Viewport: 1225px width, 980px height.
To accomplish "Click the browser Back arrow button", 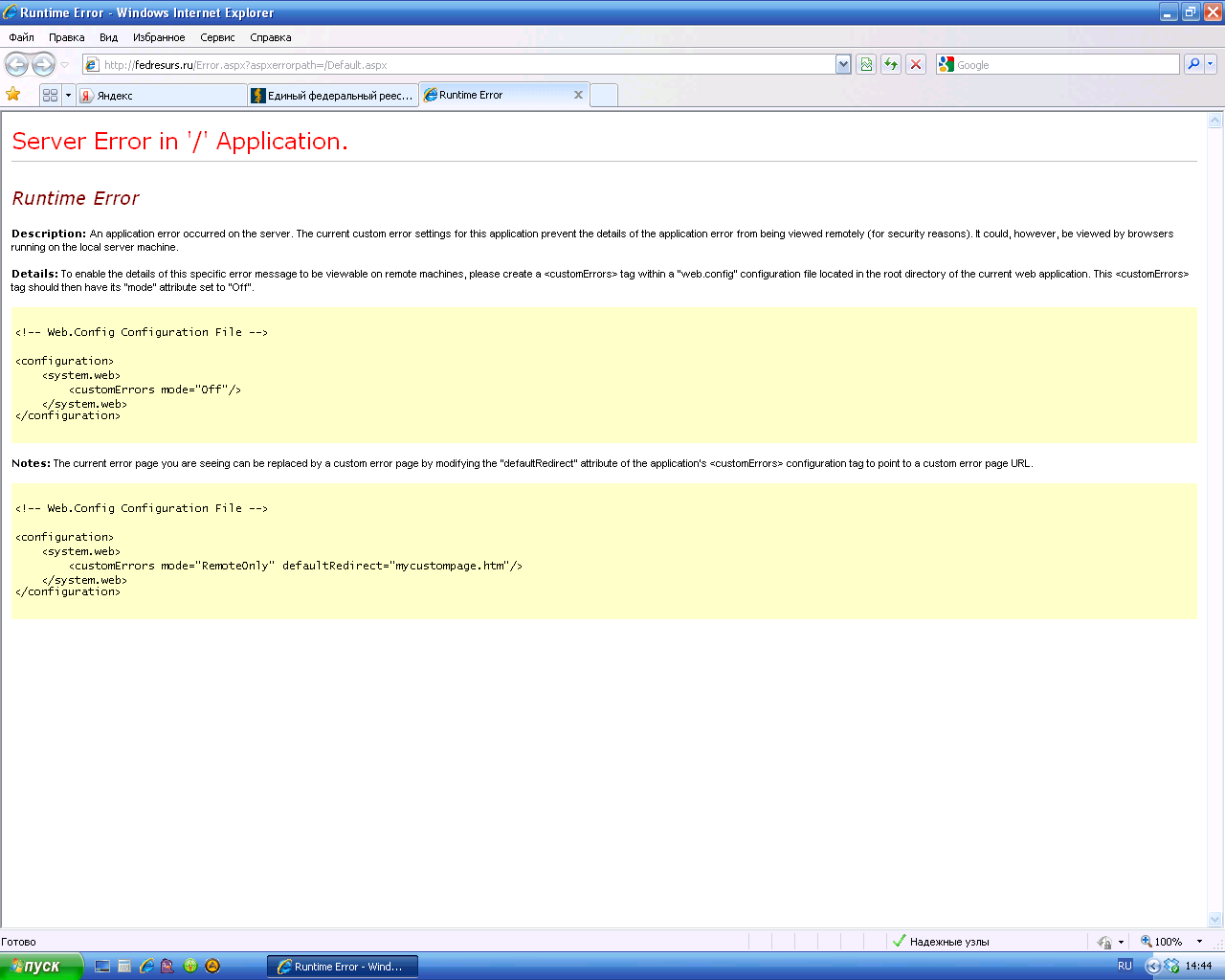I will 16,64.
